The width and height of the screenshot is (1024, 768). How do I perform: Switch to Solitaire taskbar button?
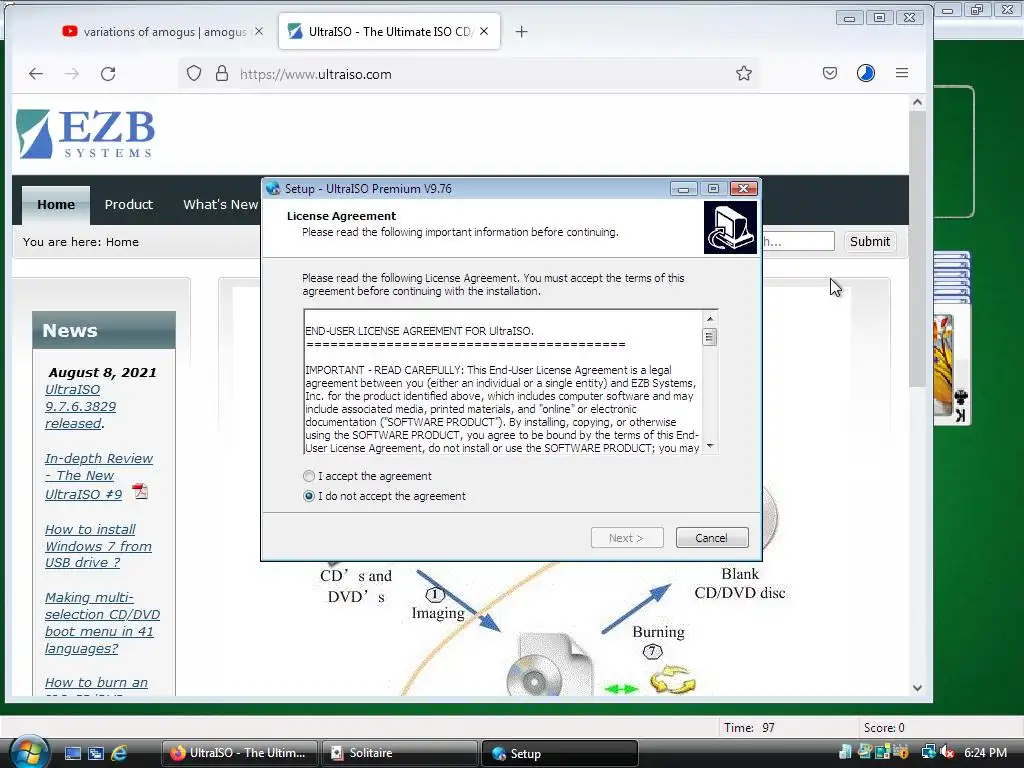[399, 753]
